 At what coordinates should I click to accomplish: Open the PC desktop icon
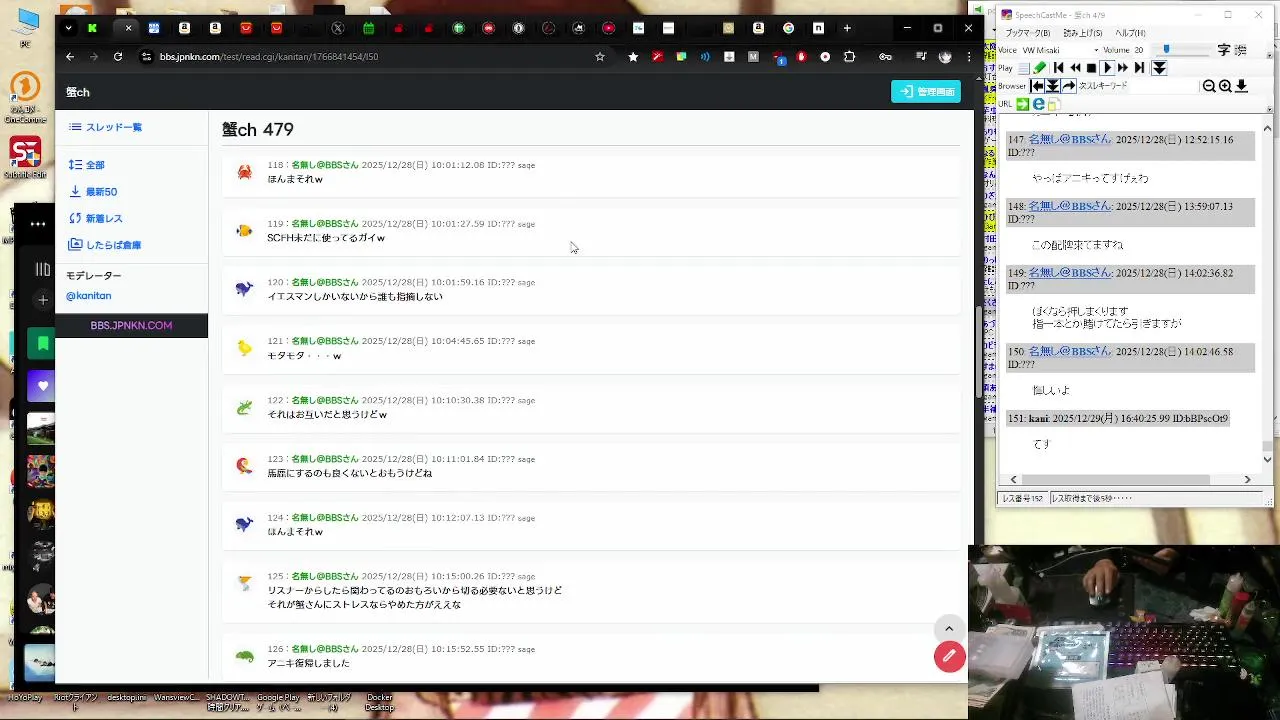click(x=26, y=30)
